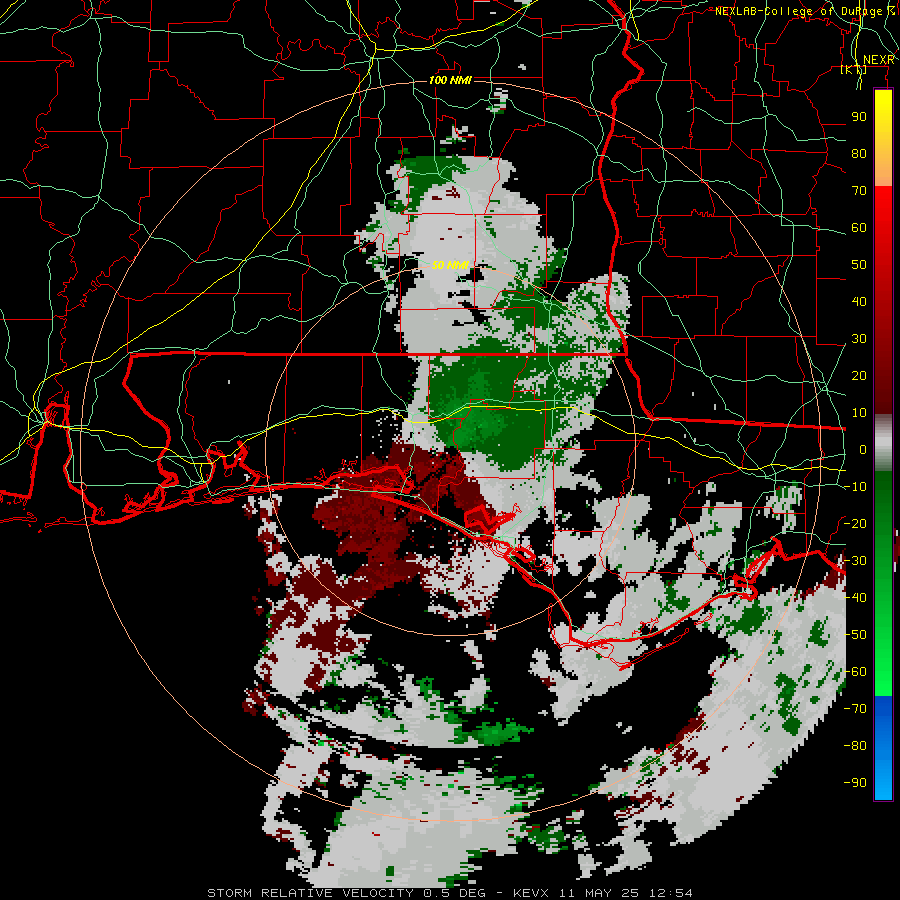The image size is (900, 900).
Task: Click the 0 value on the velocity scale
Action: click(x=863, y=449)
